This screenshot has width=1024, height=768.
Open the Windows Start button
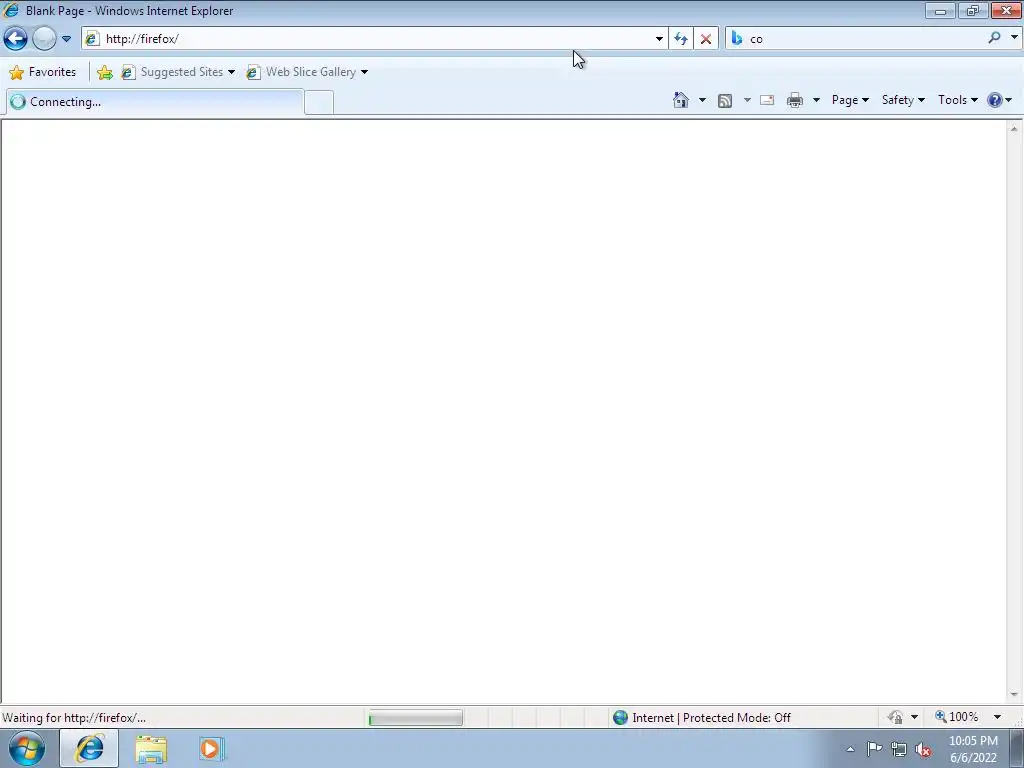[27, 748]
